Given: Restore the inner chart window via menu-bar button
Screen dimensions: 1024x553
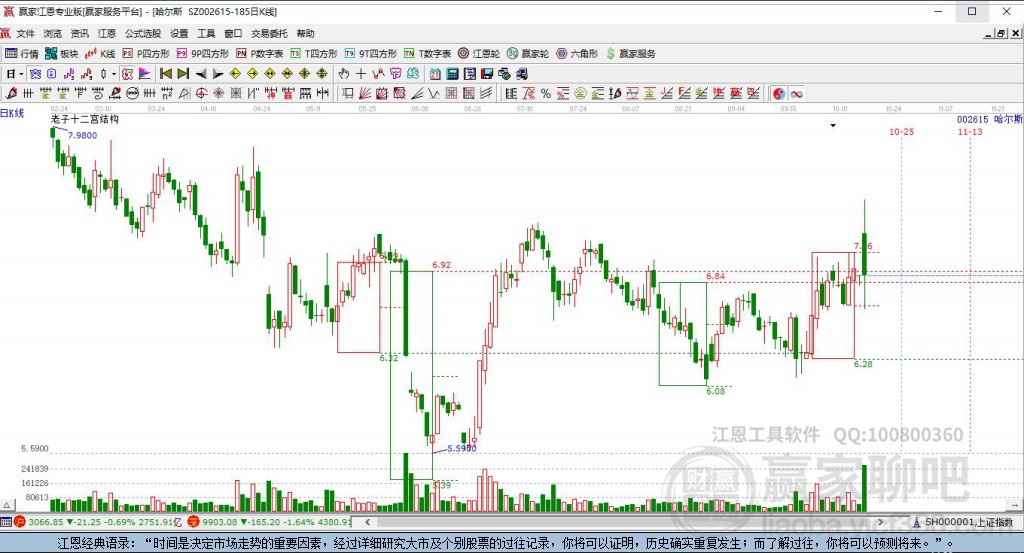Looking at the screenshot, I should [1000, 33].
